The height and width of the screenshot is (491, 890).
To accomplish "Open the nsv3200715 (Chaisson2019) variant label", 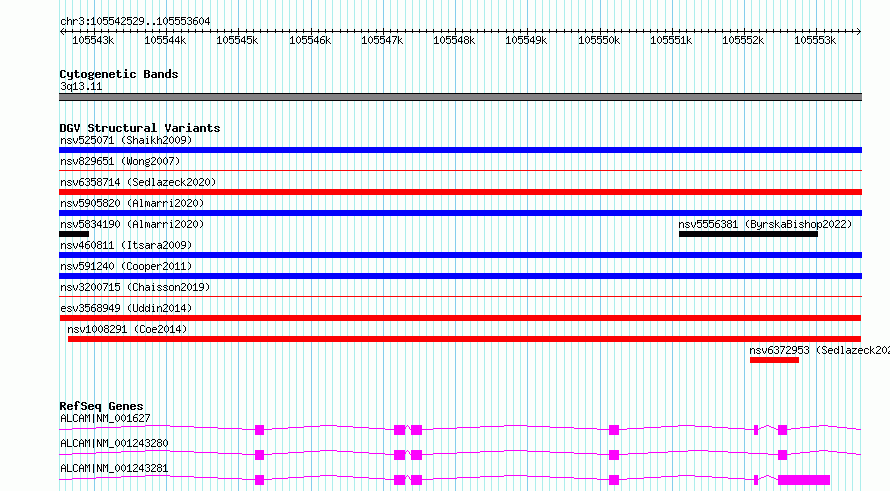I will [135, 287].
